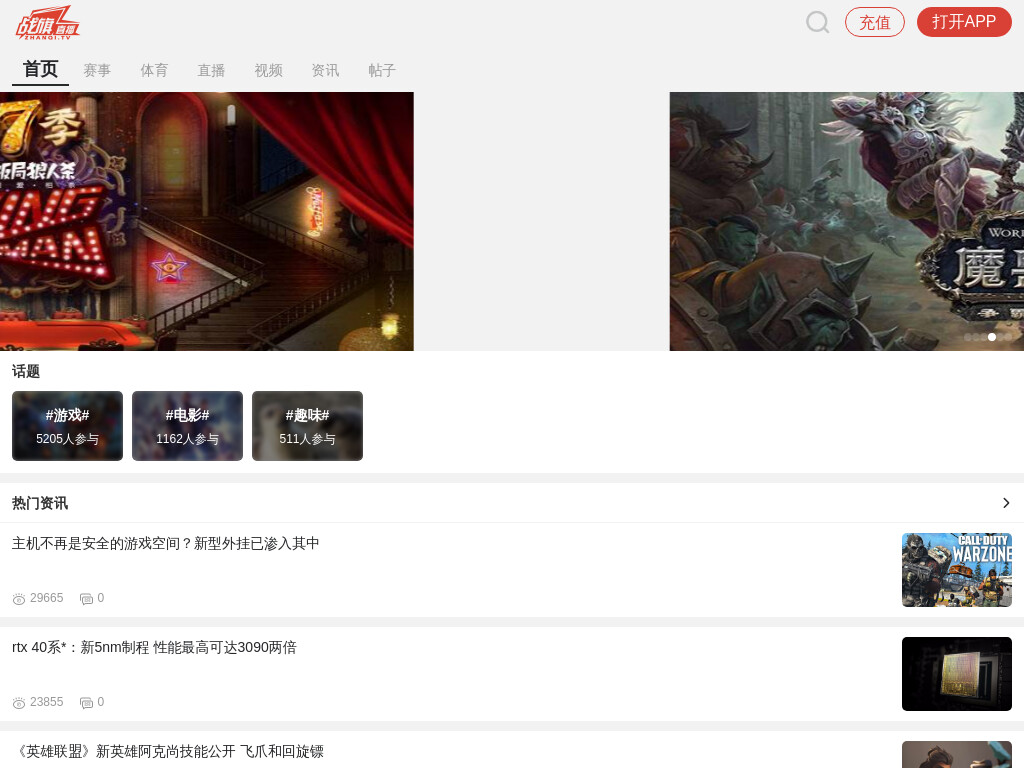Go to the 资讯 tab
This screenshot has width=1024, height=768.
point(325,71)
